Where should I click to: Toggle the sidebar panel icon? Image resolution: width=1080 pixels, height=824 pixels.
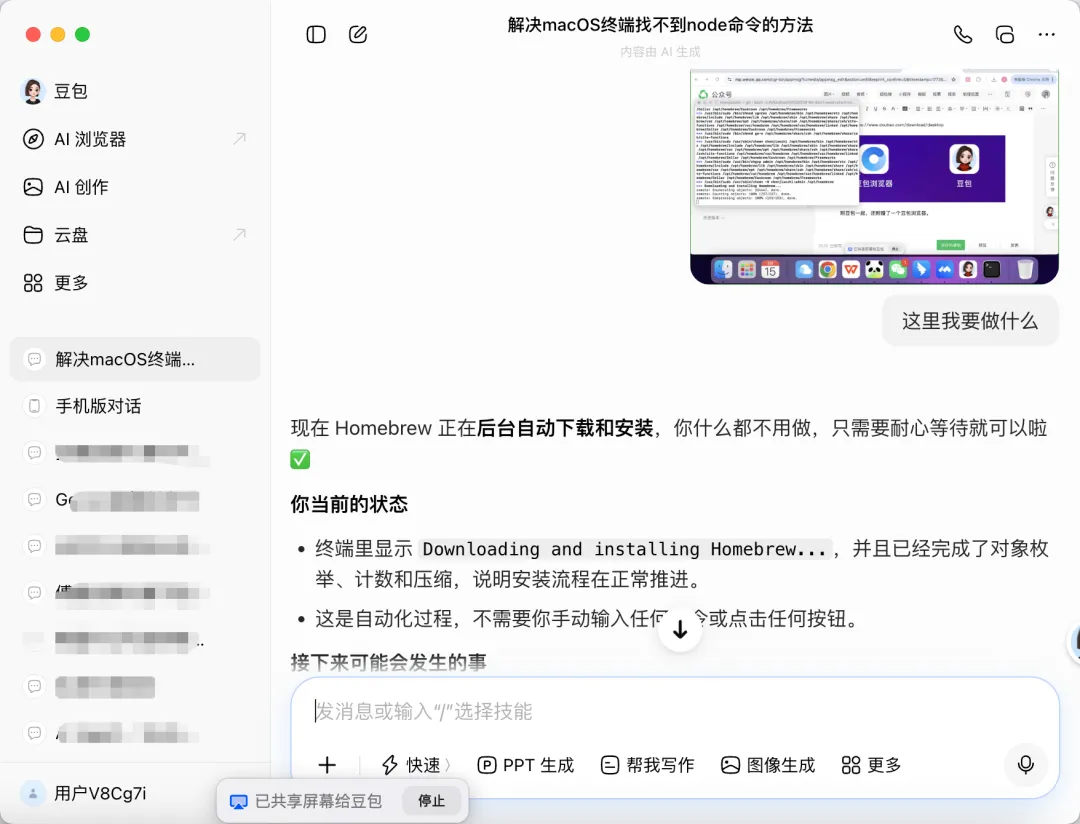pyautogui.click(x=315, y=34)
